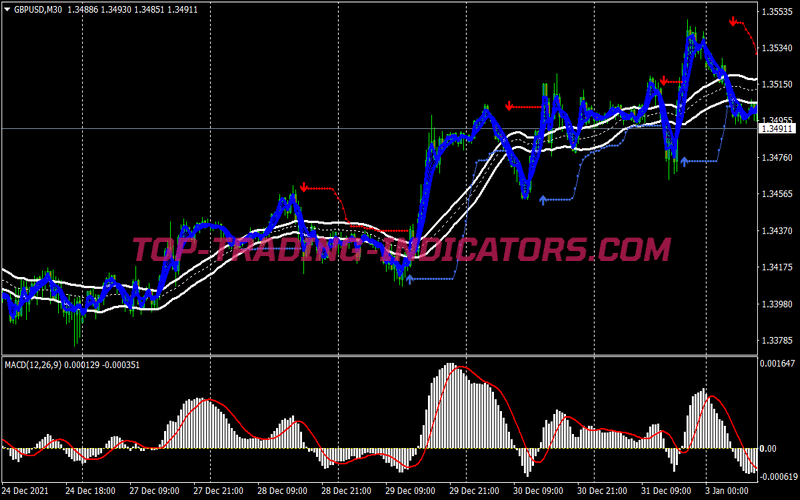Click the 29 Dec 09:00 time label
Screen dimensions: 800x500
(409, 491)
